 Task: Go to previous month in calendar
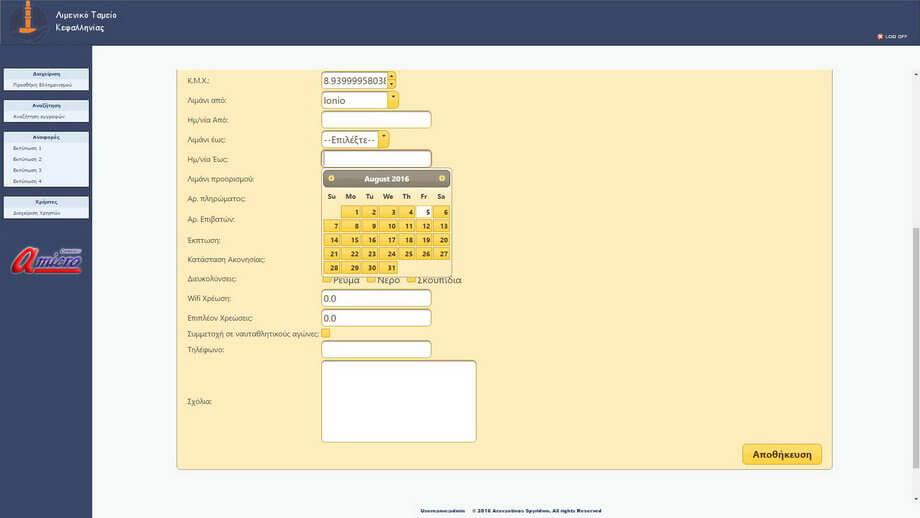coord(331,178)
